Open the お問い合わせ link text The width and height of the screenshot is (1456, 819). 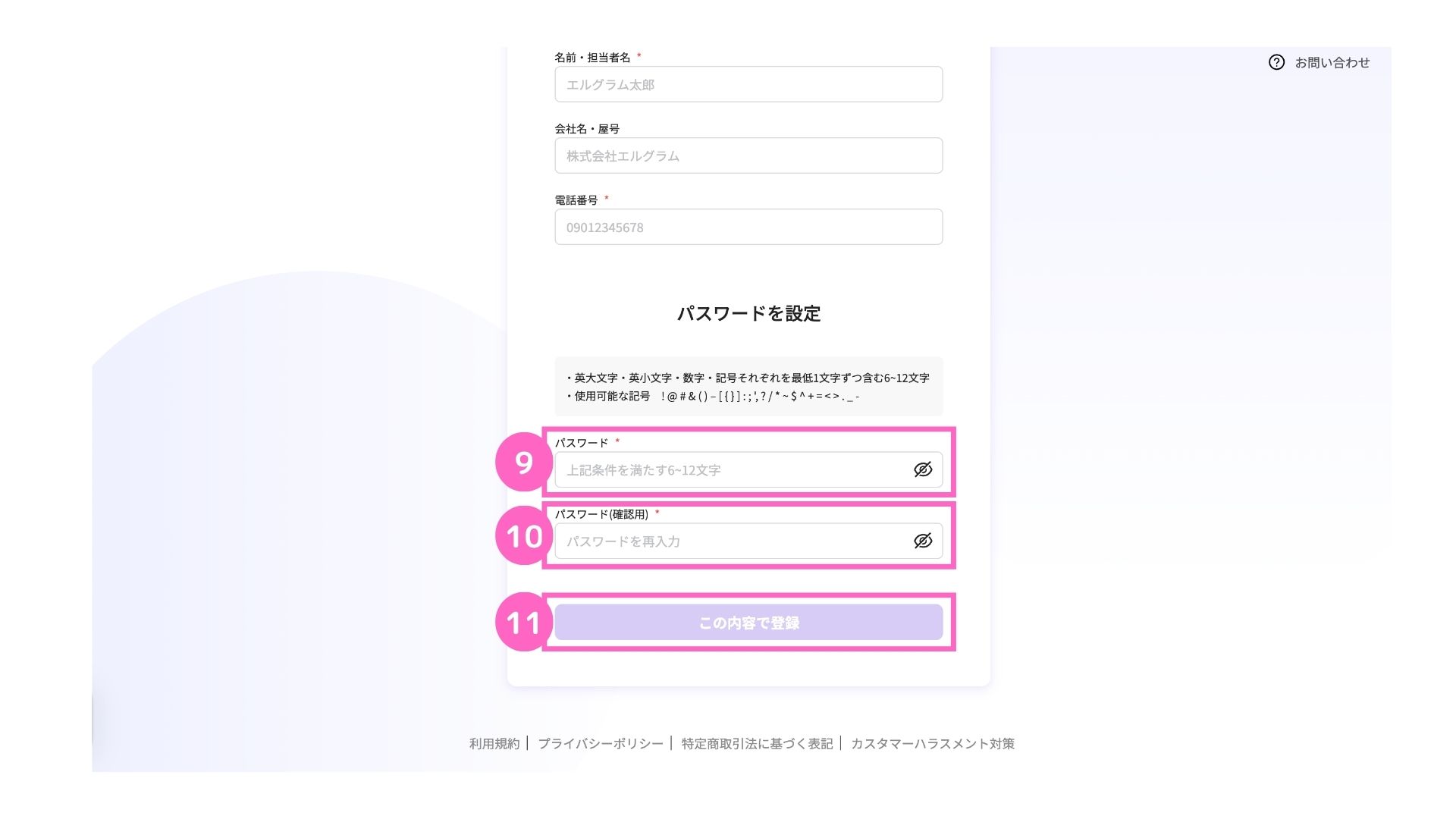coord(1332,62)
